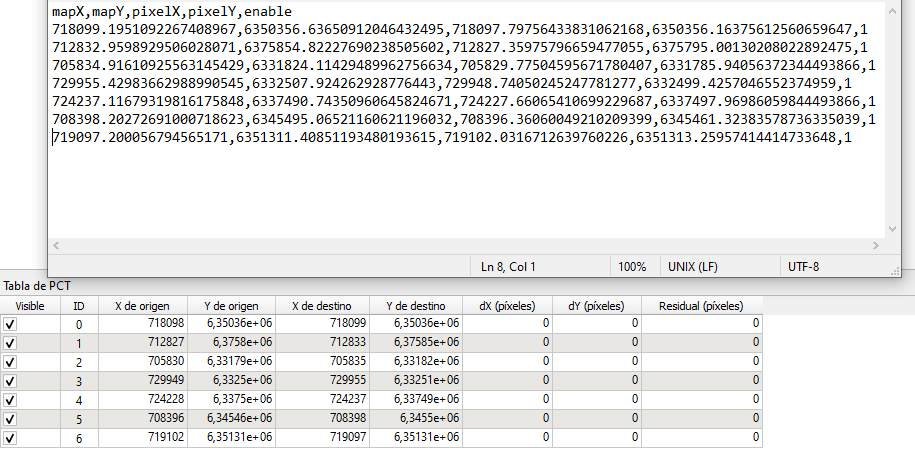
Task: Click the UTF-8 encoding status entry
Action: click(x=803, y=267)
